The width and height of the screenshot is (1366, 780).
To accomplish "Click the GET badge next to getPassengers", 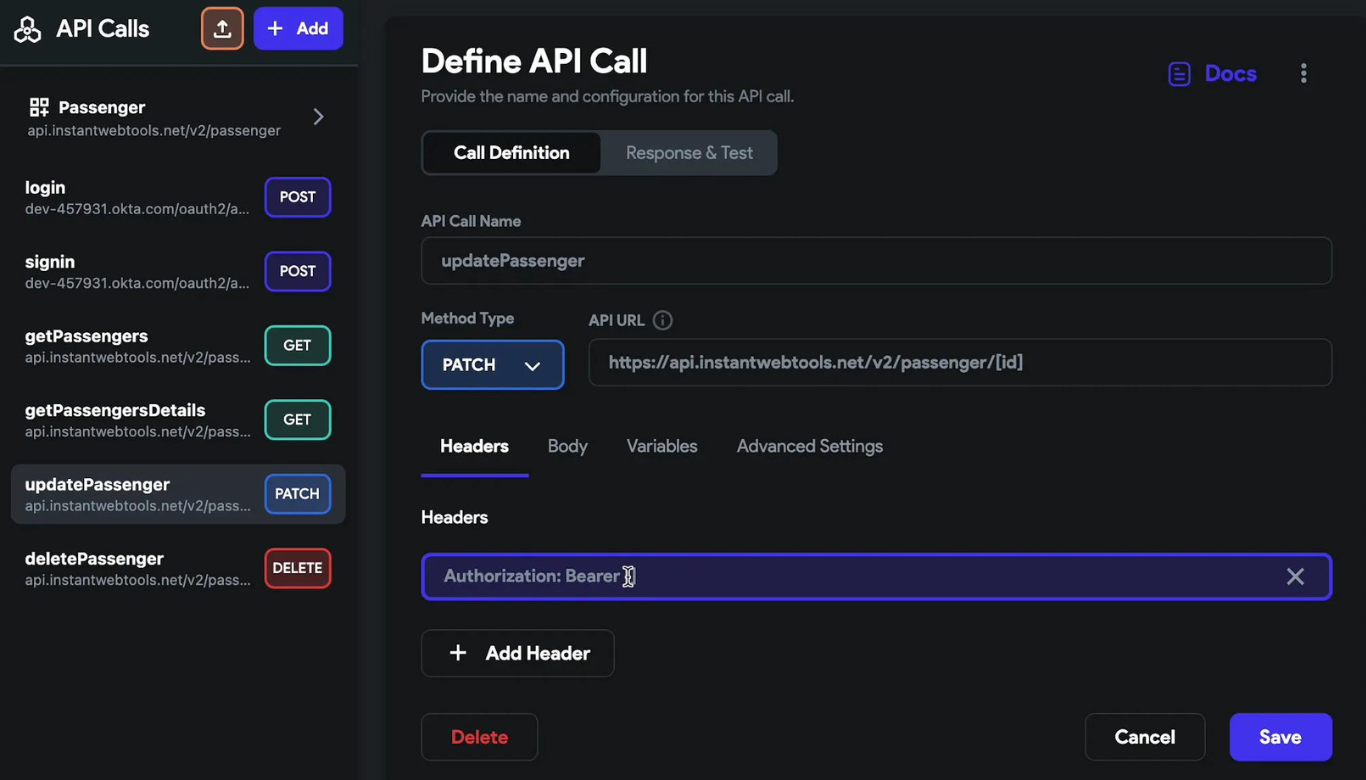I will pyautogui.click(x=297, y=345).
